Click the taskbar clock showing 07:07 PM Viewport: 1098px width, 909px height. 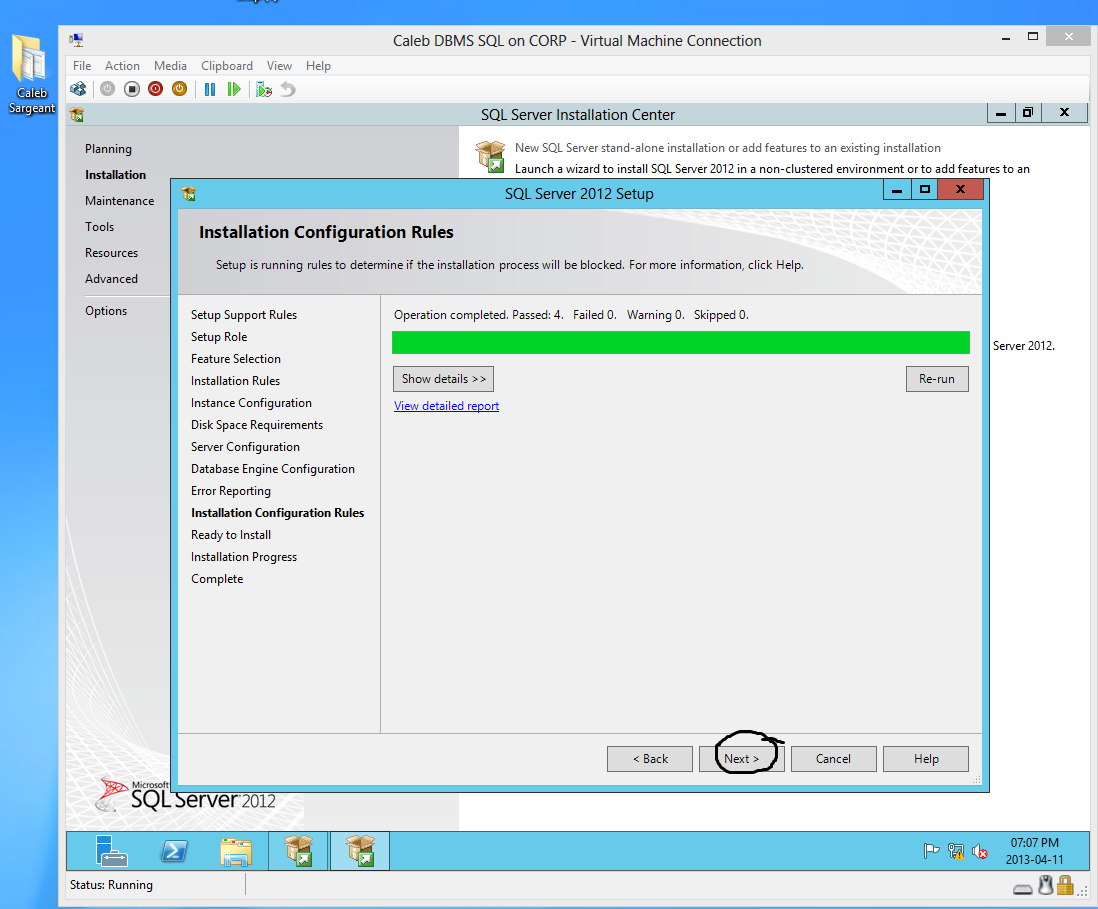point(1034,851)
